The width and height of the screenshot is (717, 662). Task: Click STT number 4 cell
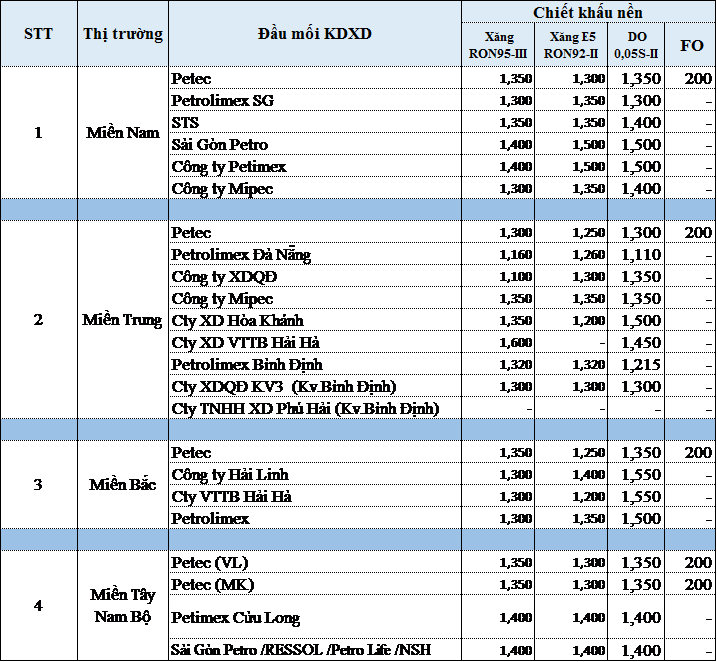point(39,605)
